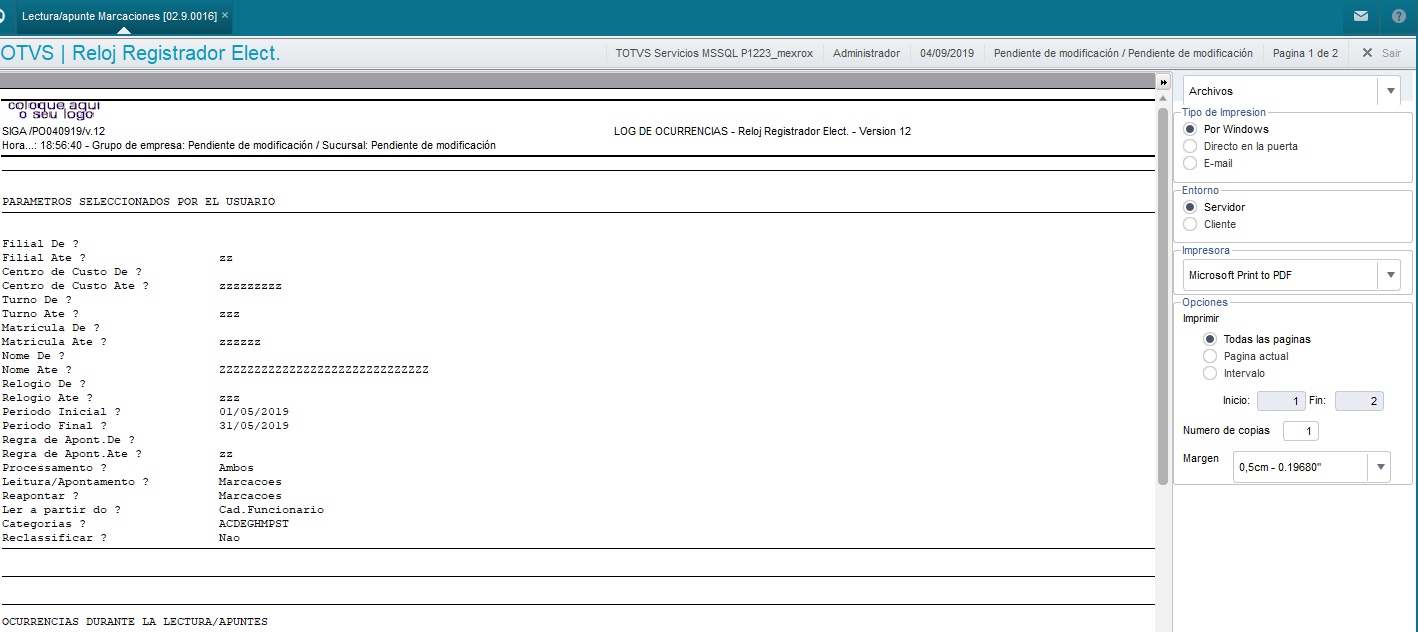Screen dimensions: 1418x632
Task: Click the Processamento value Ambos
Action: (x=236, y=467)
